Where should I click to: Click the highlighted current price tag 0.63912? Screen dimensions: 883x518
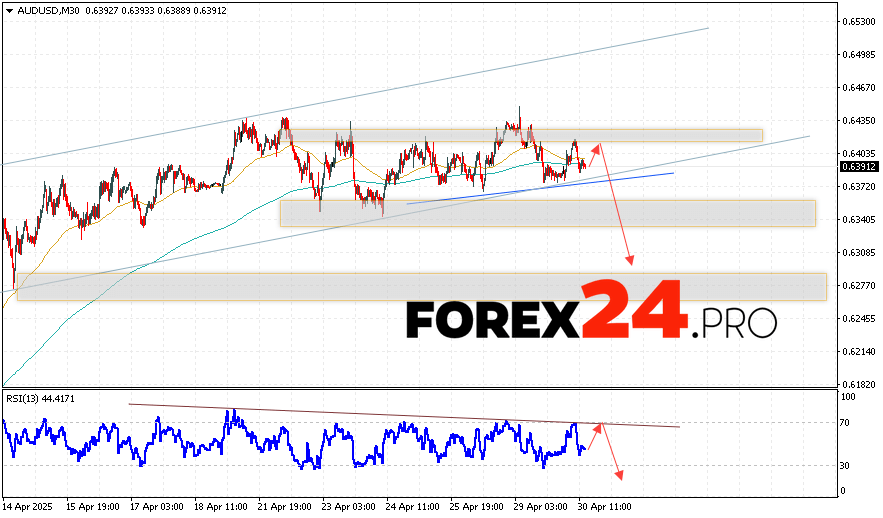pos(859,167)
